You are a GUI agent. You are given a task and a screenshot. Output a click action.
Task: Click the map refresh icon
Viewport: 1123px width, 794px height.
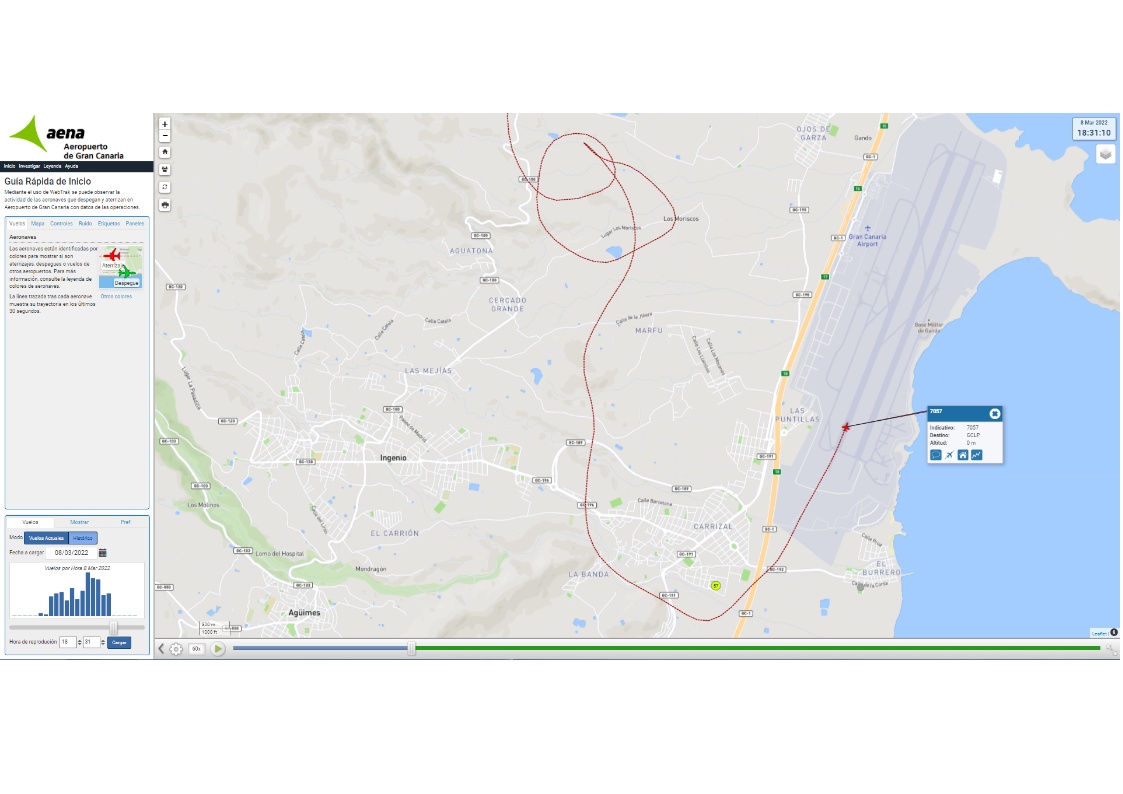(x=165, y=187)
